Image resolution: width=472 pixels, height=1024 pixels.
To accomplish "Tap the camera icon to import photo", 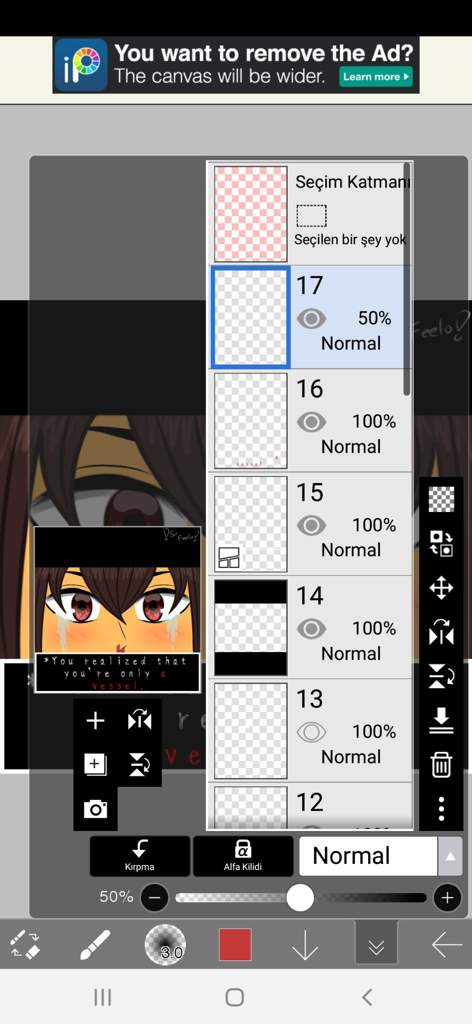I will pyautogui.click(x=95, y=809).
